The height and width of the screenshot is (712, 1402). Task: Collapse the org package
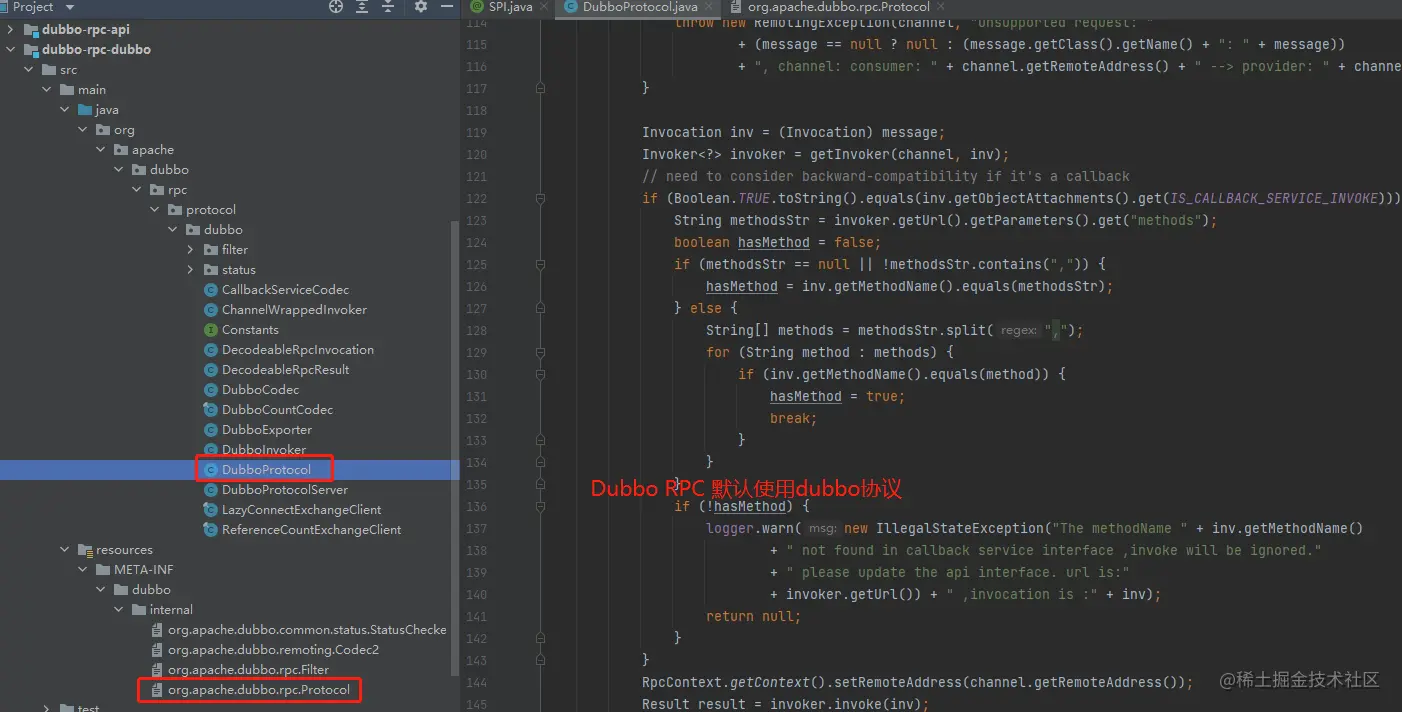(83, 130)
